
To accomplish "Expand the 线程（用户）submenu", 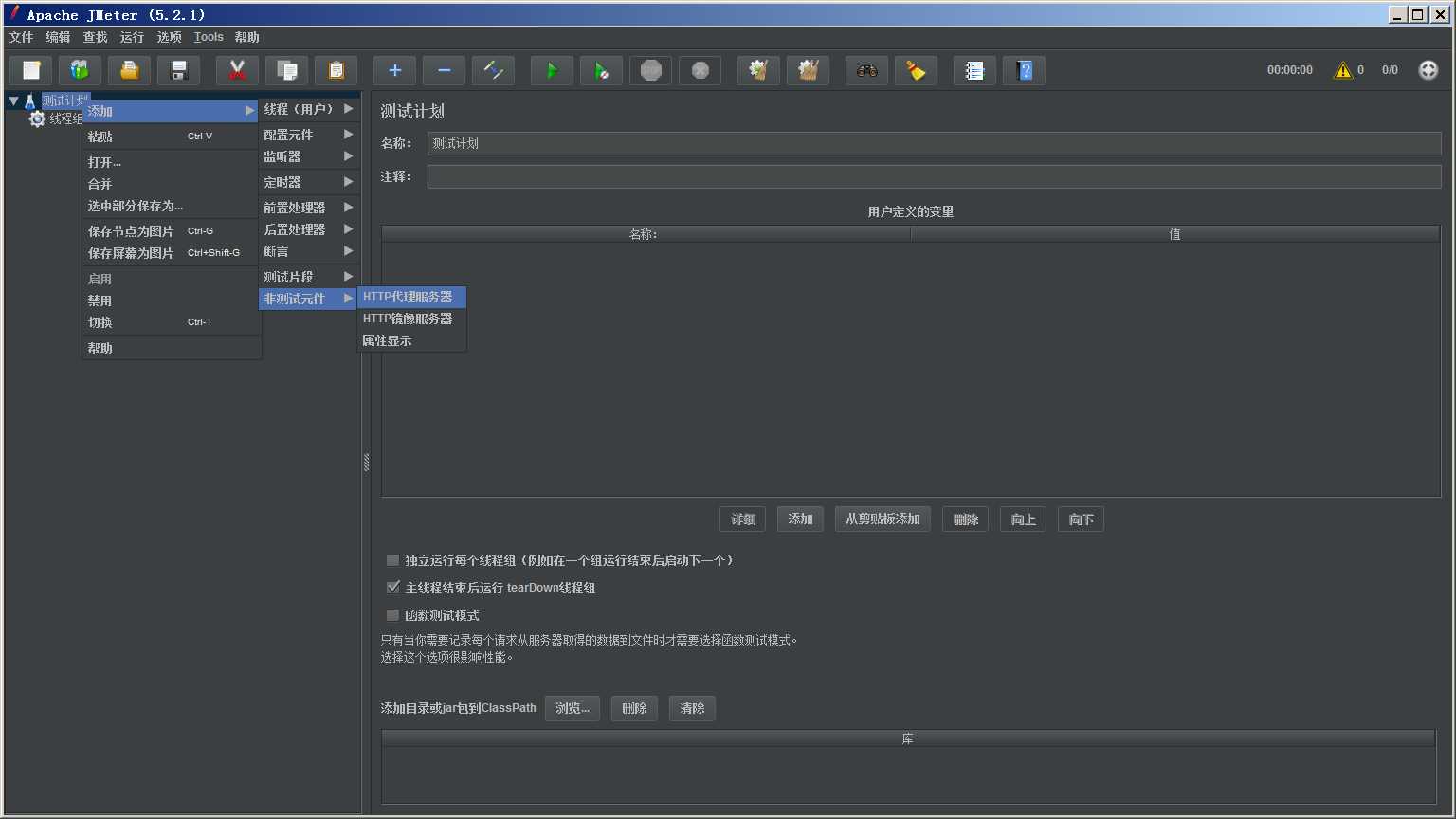I will pyautogui.click(x=307, y=109).
